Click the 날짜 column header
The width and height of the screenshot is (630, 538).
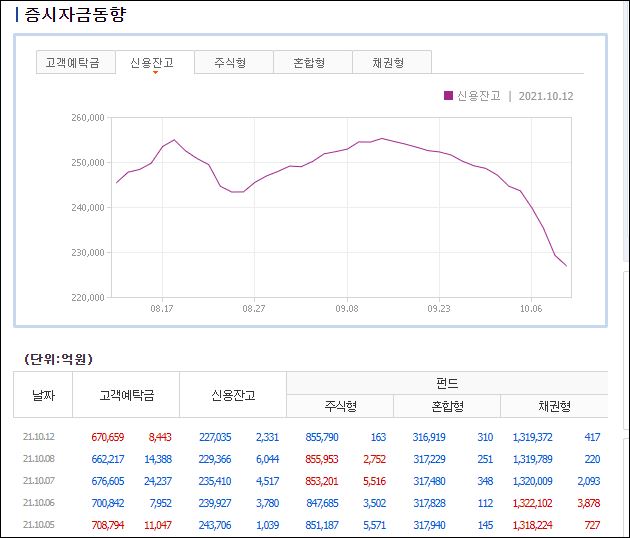[43, 395]
